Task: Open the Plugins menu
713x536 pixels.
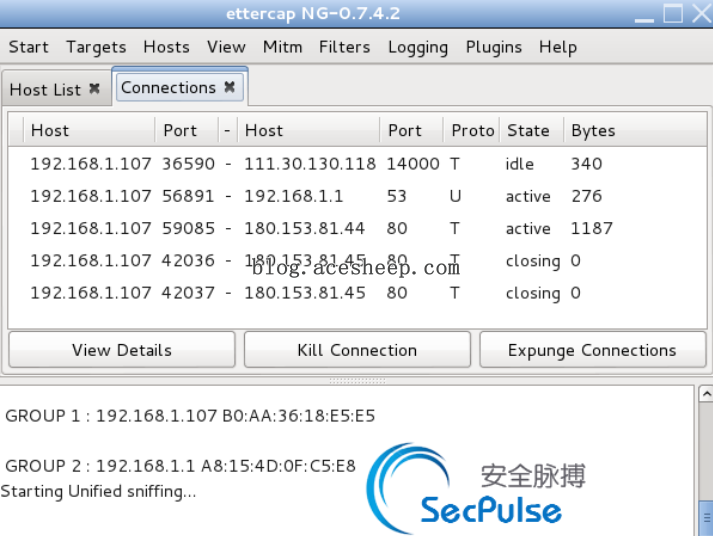Action: 493,47
